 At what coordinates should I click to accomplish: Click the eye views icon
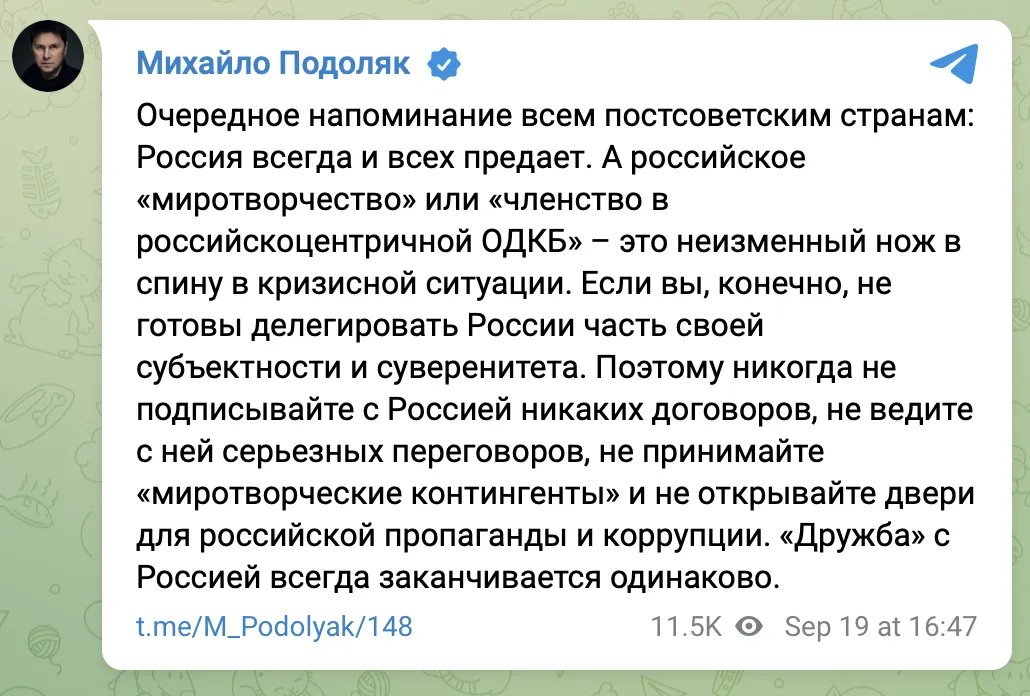coord(749,626)
